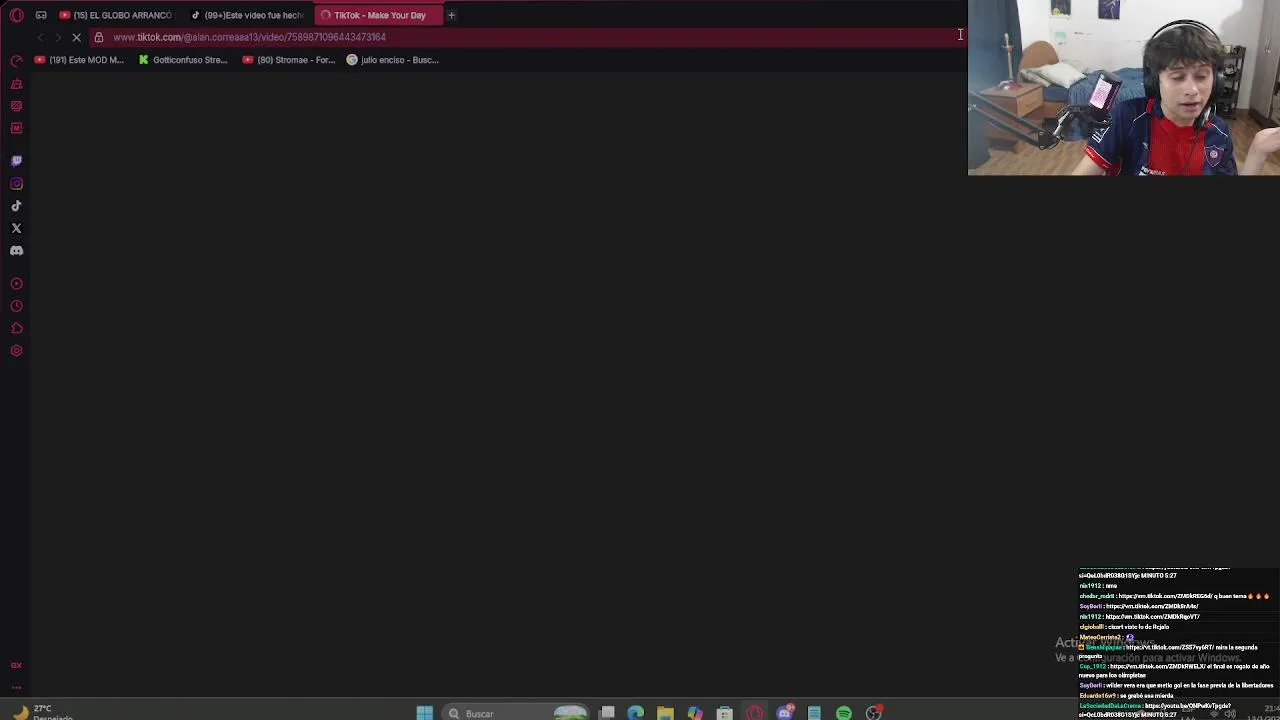The image size is (1280, 720).
Task: Open the Windows Start menu
Action: (424, 713)
